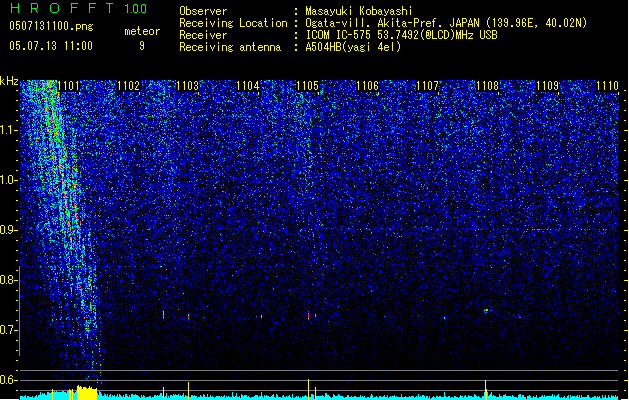Click the green echo blob below 1108

pyautogui.click(x=486, y=311)
